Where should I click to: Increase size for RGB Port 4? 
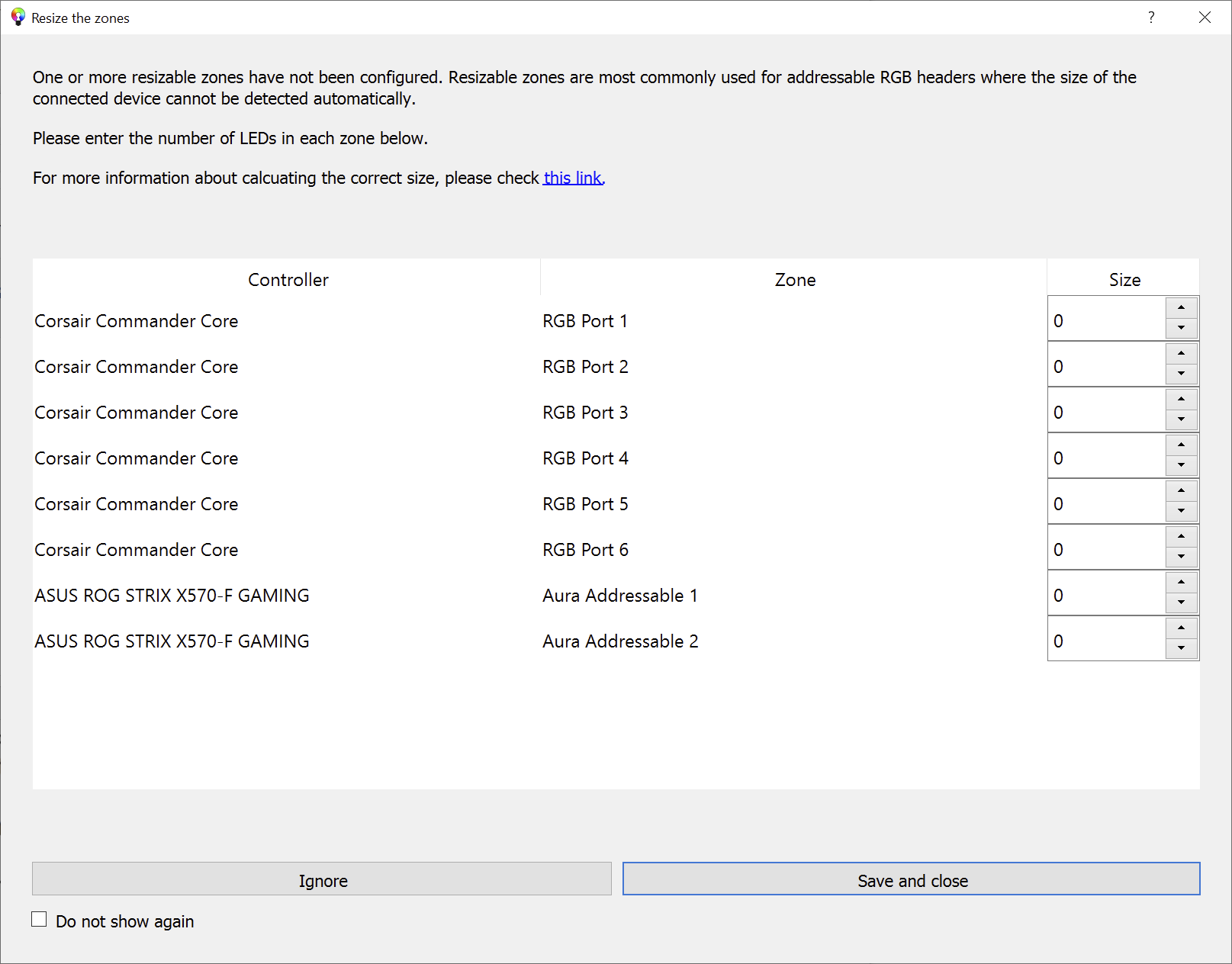(x=1181, y=445)
